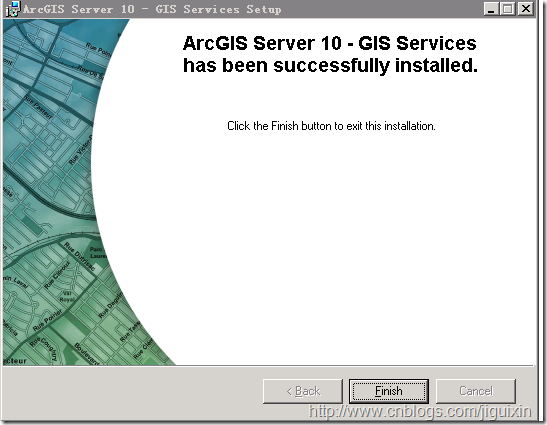Maximize the GIS Services Setup window
The height and width of the screenshot is (425, 547).
click(x=508, y=9)
